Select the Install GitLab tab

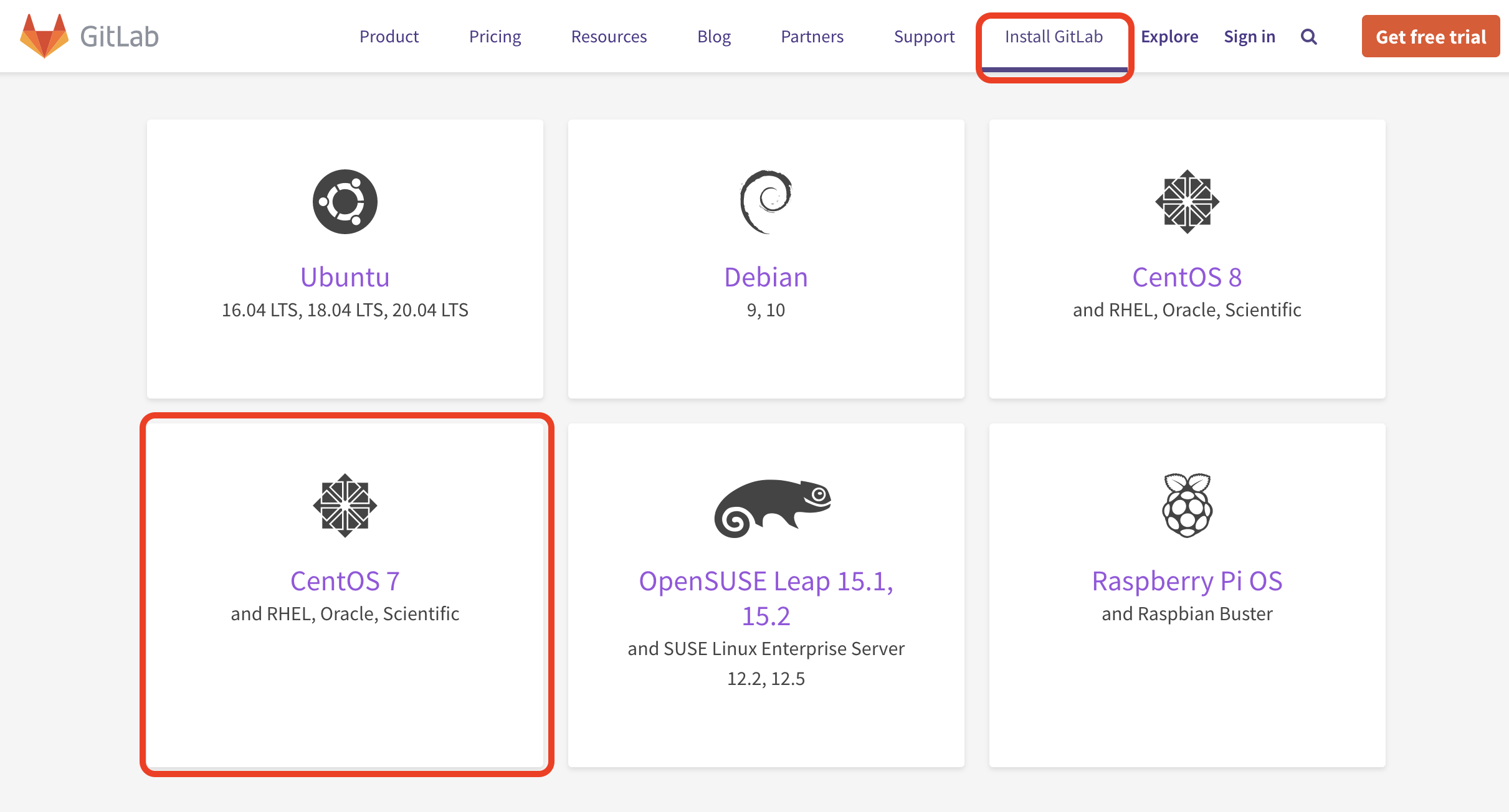coord(1054,37)
